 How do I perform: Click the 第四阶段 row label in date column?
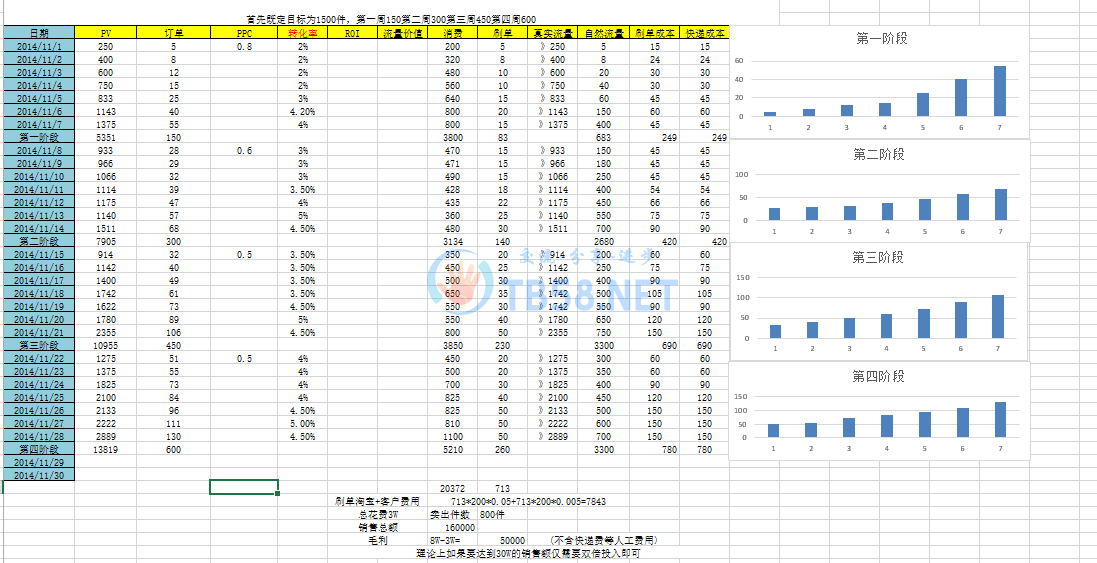click(x=38, y=450)
